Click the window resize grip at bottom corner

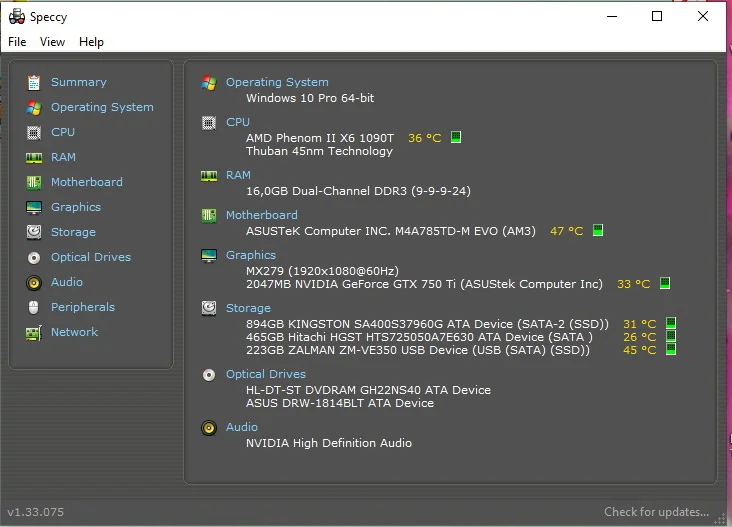coord(719,519)
